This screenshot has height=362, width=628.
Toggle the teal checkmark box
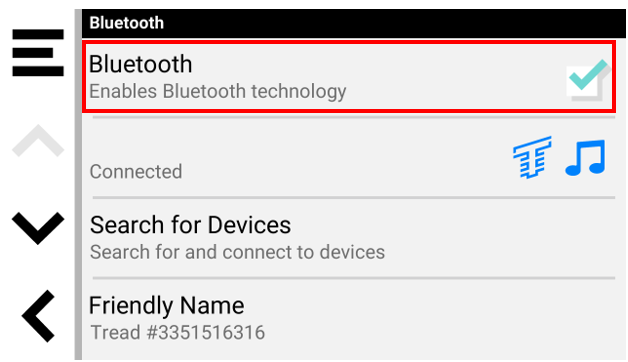(x=588, y=80)
